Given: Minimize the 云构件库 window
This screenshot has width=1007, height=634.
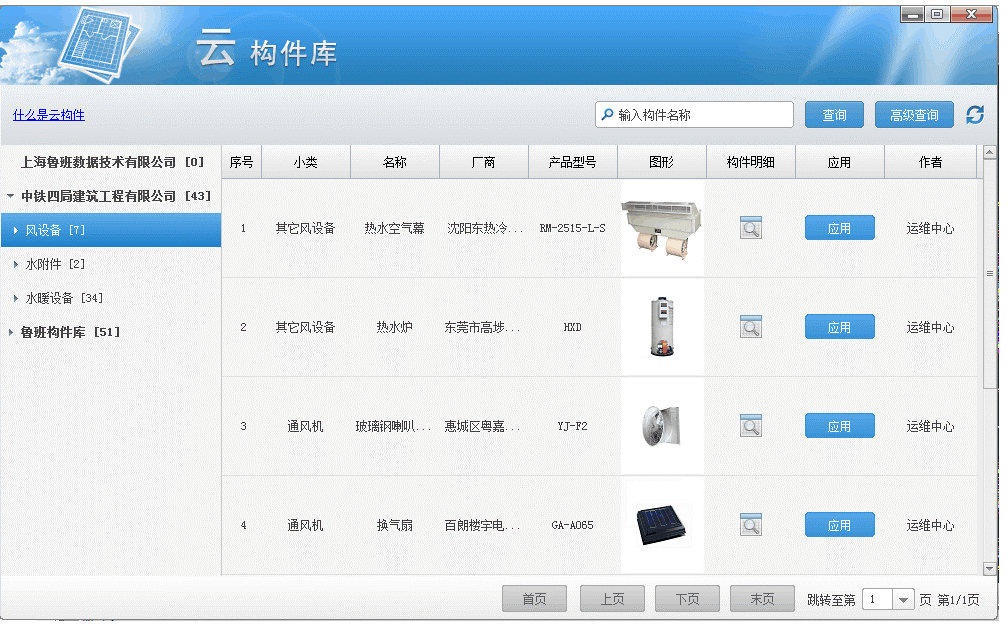Looking at the screenshot, I should coord(912,14).
